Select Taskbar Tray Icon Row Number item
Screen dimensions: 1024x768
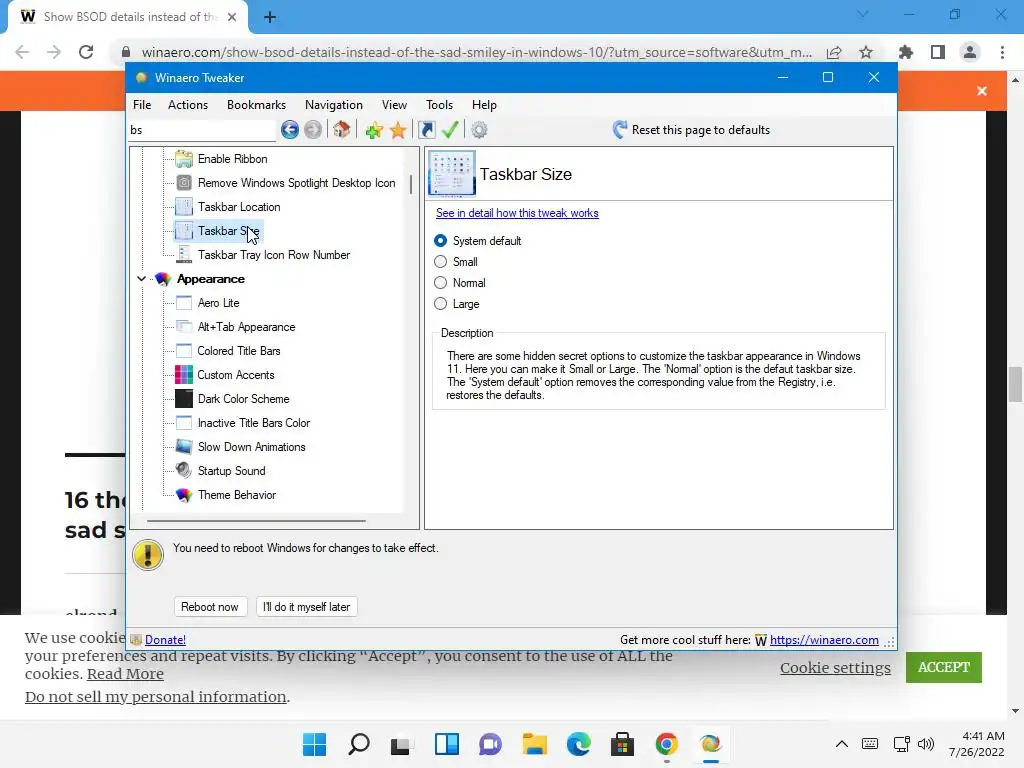274,255
